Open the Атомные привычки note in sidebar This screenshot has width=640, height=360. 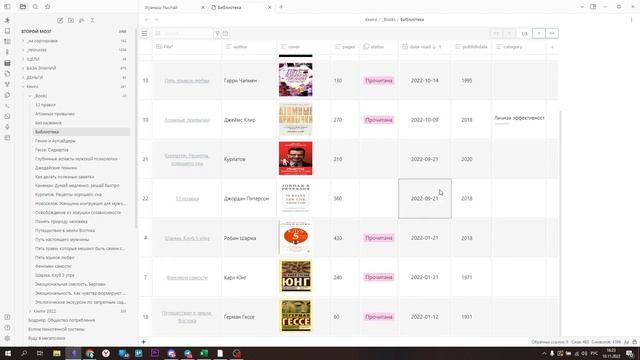pyautogui.click(x=55, y=114)
